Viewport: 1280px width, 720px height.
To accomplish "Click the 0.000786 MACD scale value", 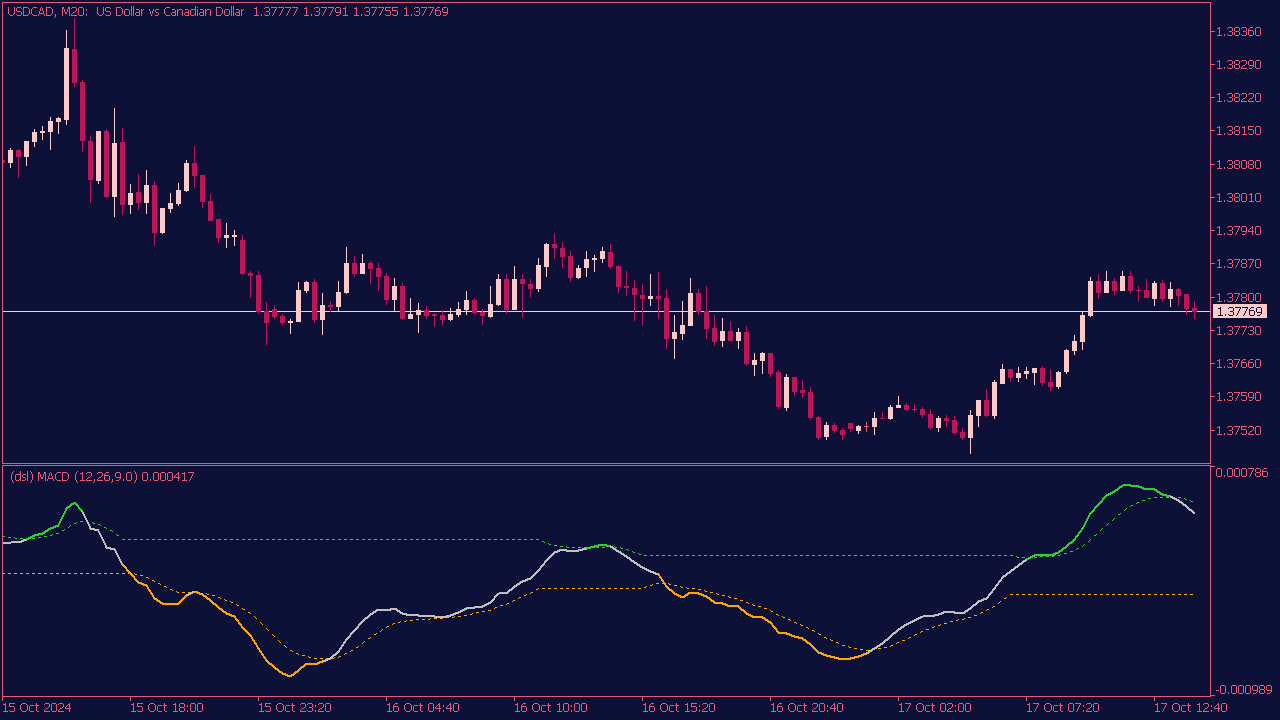I will (1241, 472).
